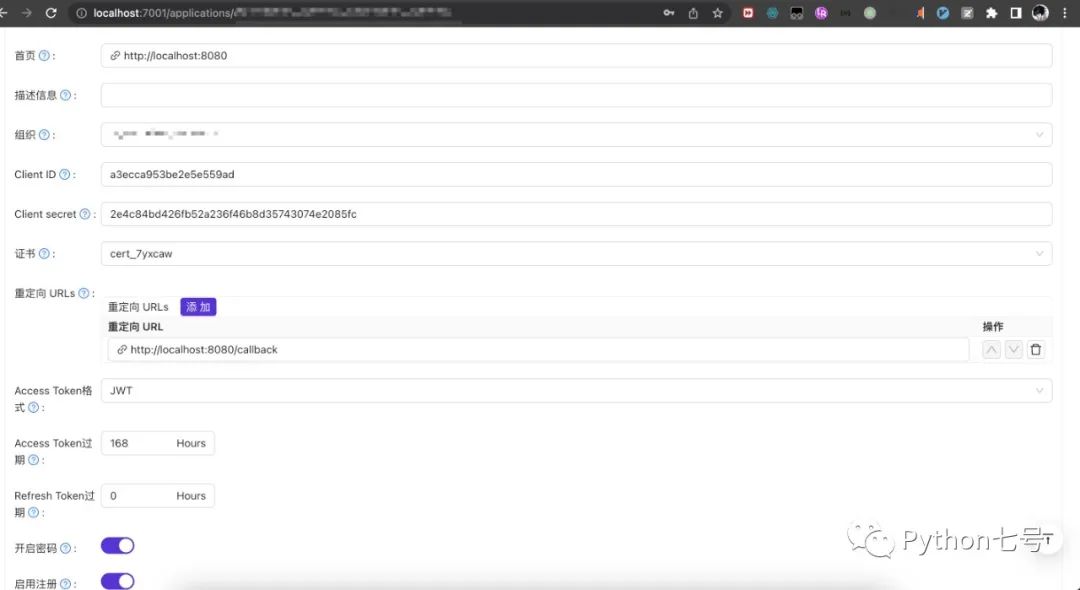Select the Client secret field
The width and height of the screenshot is (1080, 590).
(577, 214)
